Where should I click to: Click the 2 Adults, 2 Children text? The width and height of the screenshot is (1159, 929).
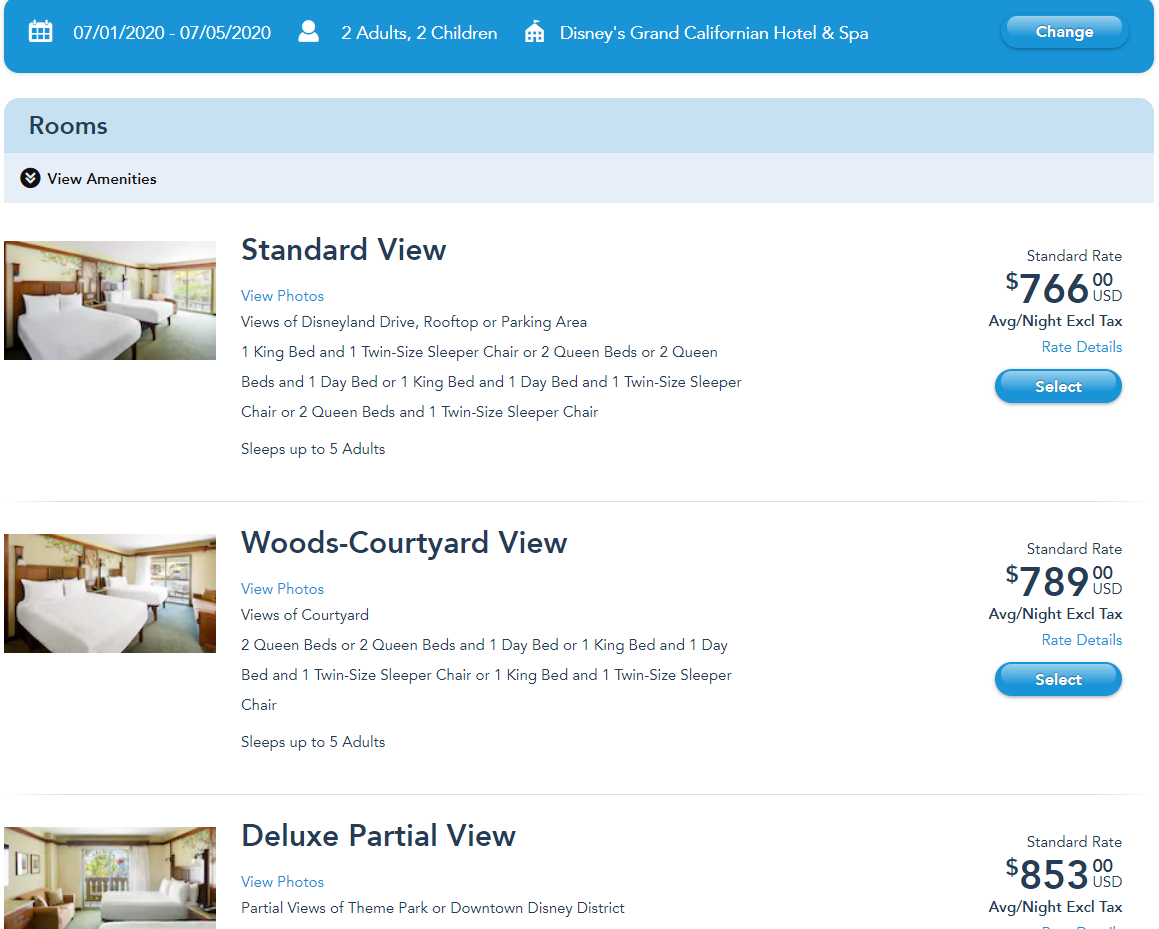point(419,33)
